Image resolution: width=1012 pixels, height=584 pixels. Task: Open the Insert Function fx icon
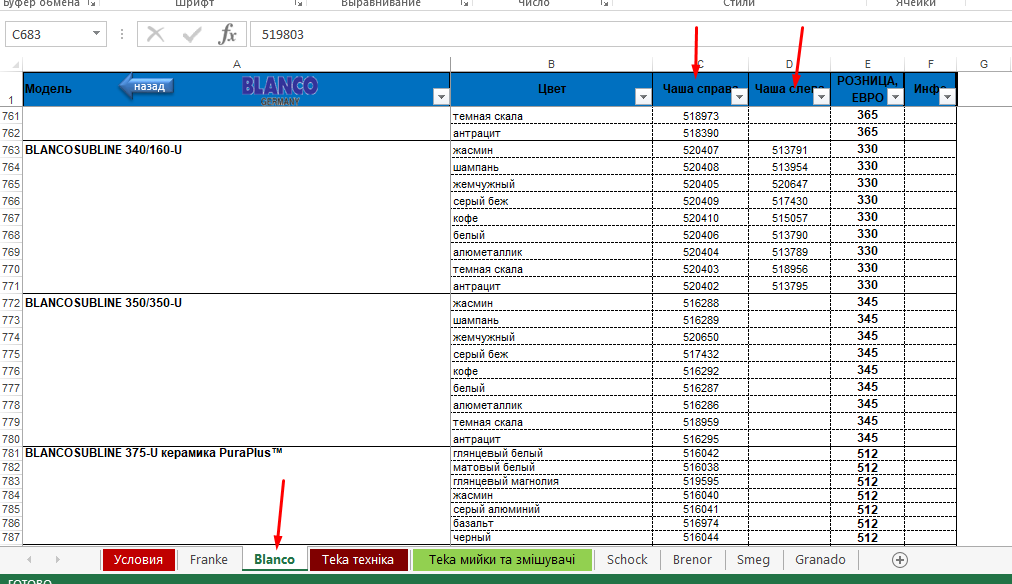227,34
